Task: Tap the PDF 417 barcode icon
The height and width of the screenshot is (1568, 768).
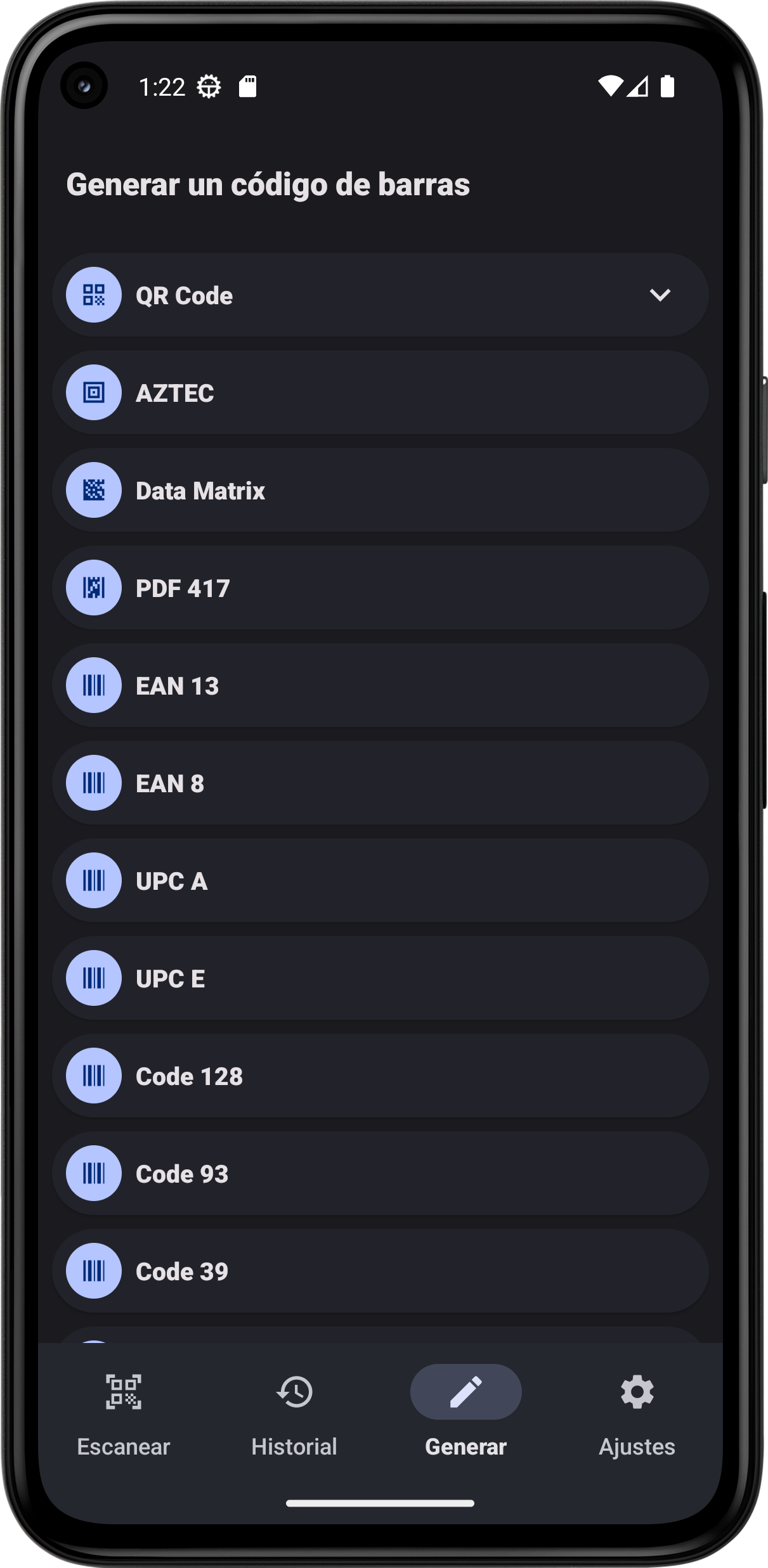Action: [94, 588]
